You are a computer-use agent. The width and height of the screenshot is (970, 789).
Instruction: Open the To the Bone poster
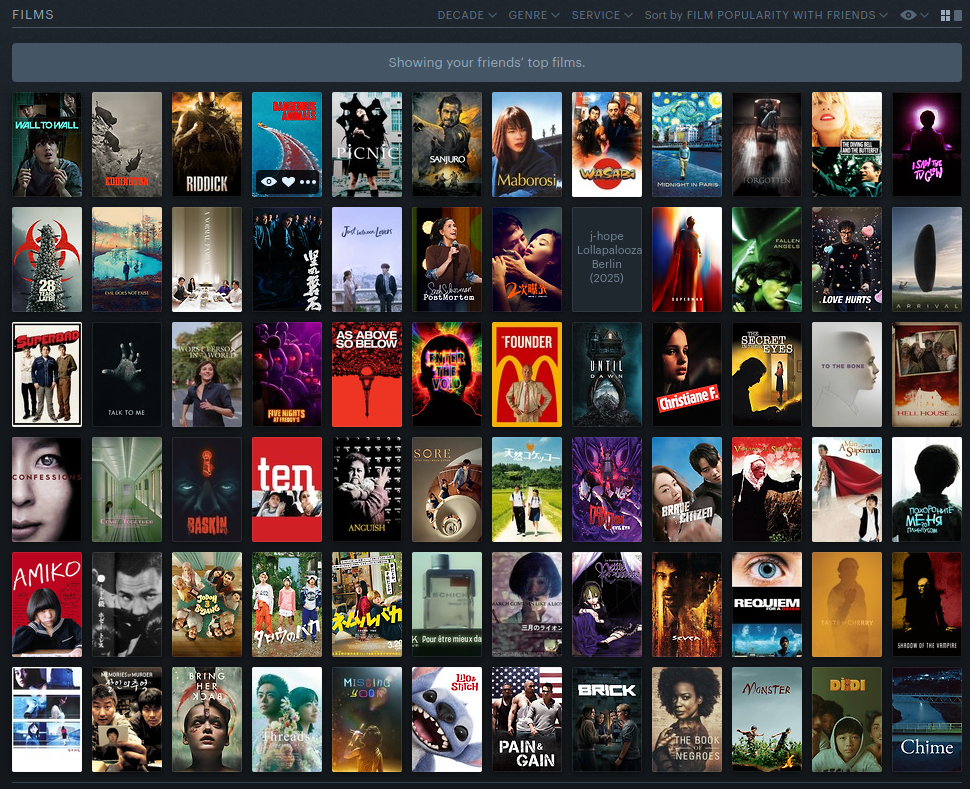point(847,375)
